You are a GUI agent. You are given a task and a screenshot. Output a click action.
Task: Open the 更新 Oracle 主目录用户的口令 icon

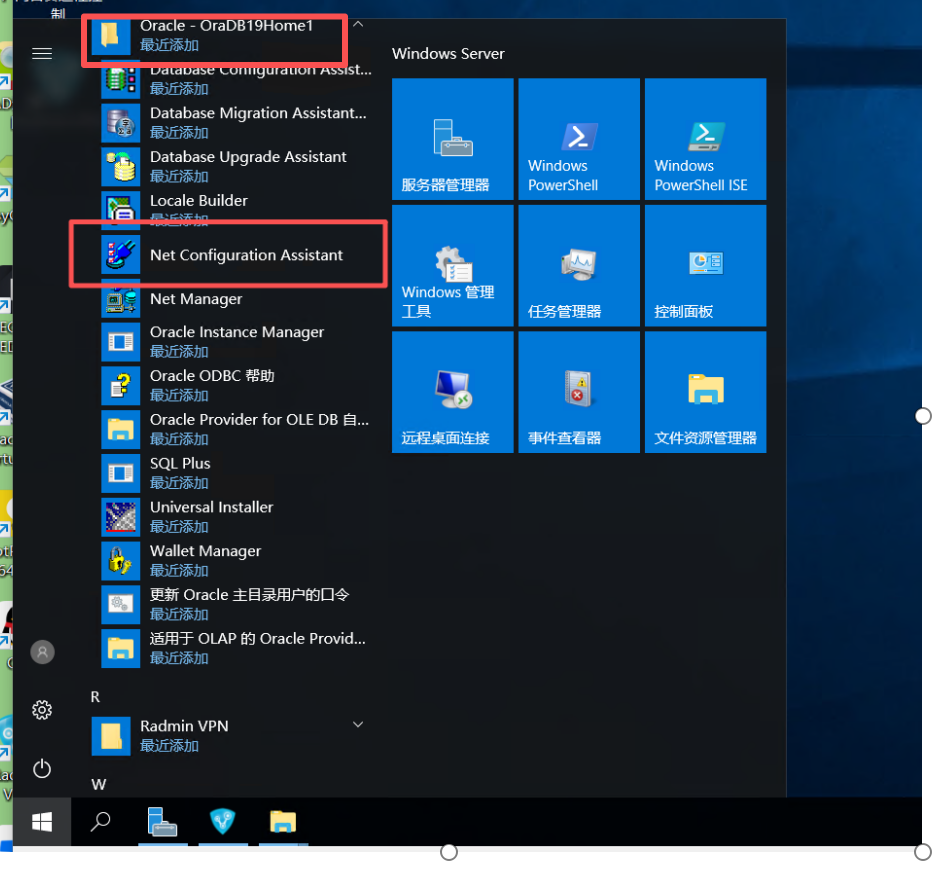coord(120,604)
